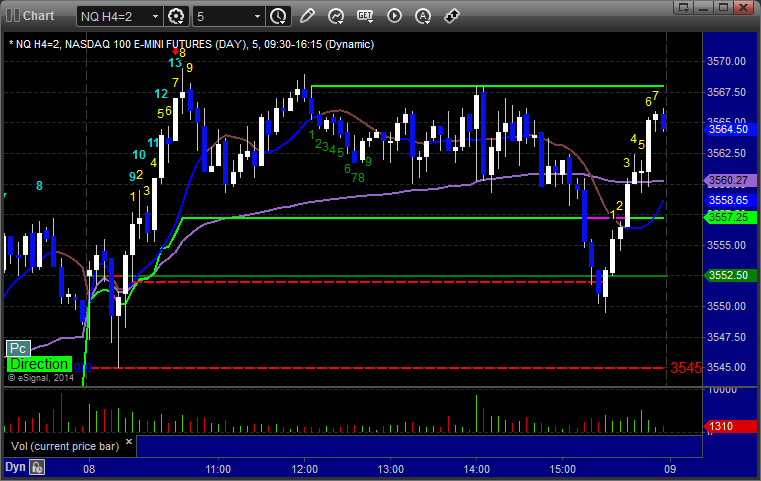
Task: Open the studies chart-wave icon
Action: point(336,16)
